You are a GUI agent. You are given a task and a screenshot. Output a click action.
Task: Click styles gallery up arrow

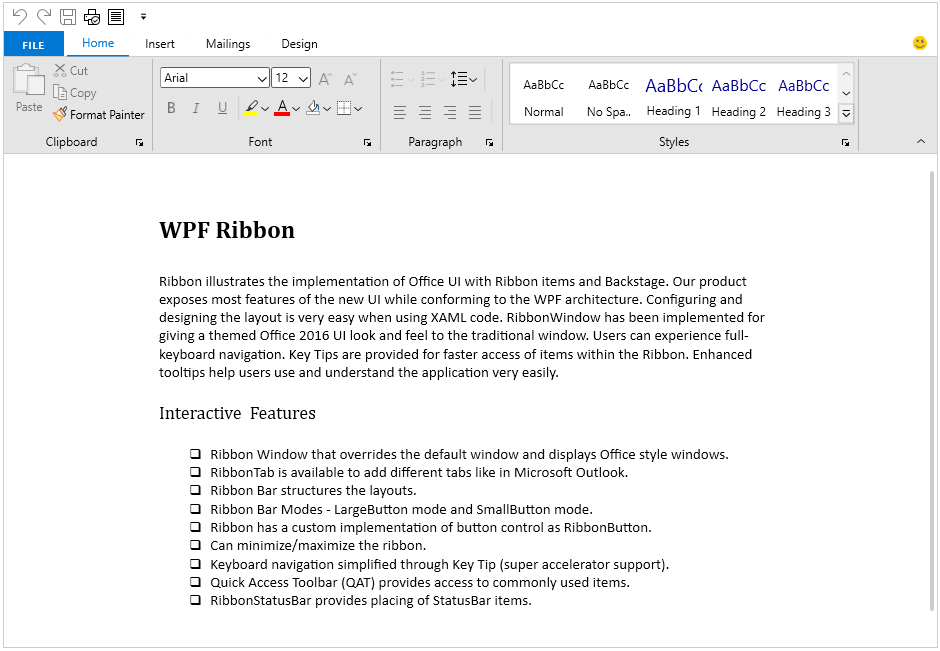(x=846, y=74)
